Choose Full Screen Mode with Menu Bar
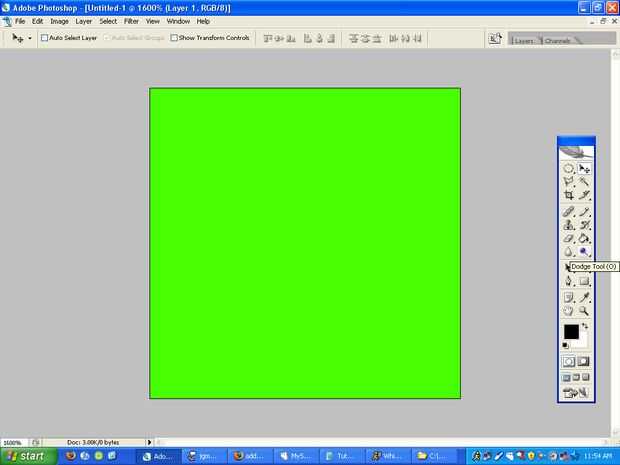This screenshot has width=620, height=465. click(x=576, y=378)
